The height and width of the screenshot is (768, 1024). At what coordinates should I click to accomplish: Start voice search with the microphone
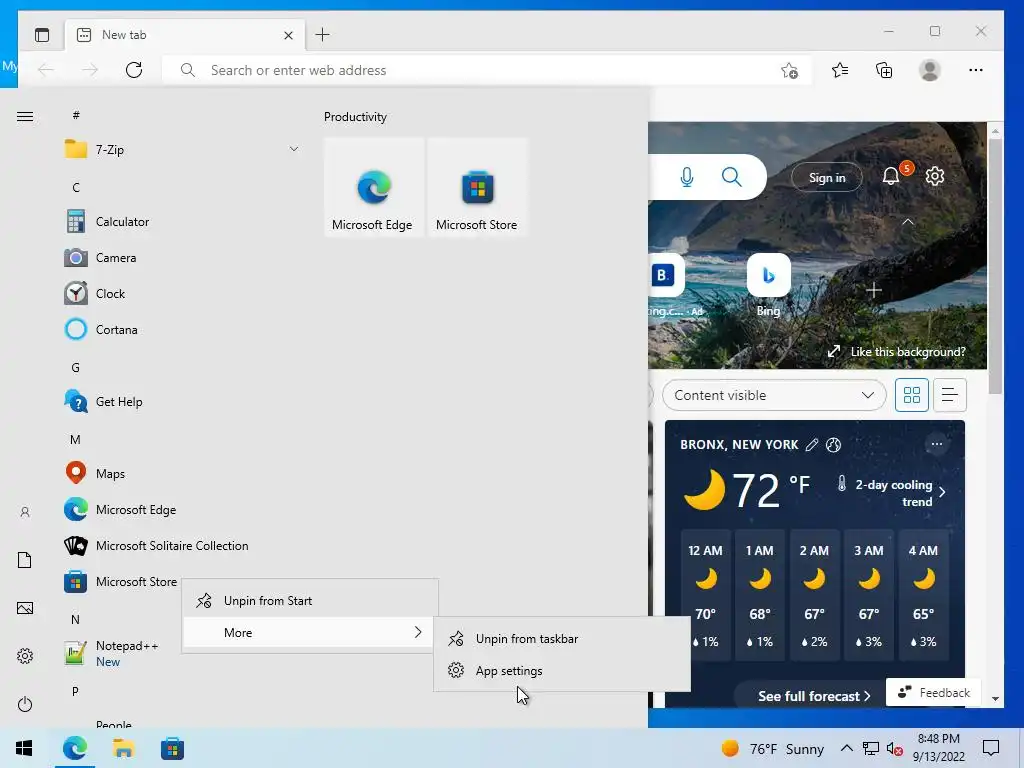click(x=686, y=177)
